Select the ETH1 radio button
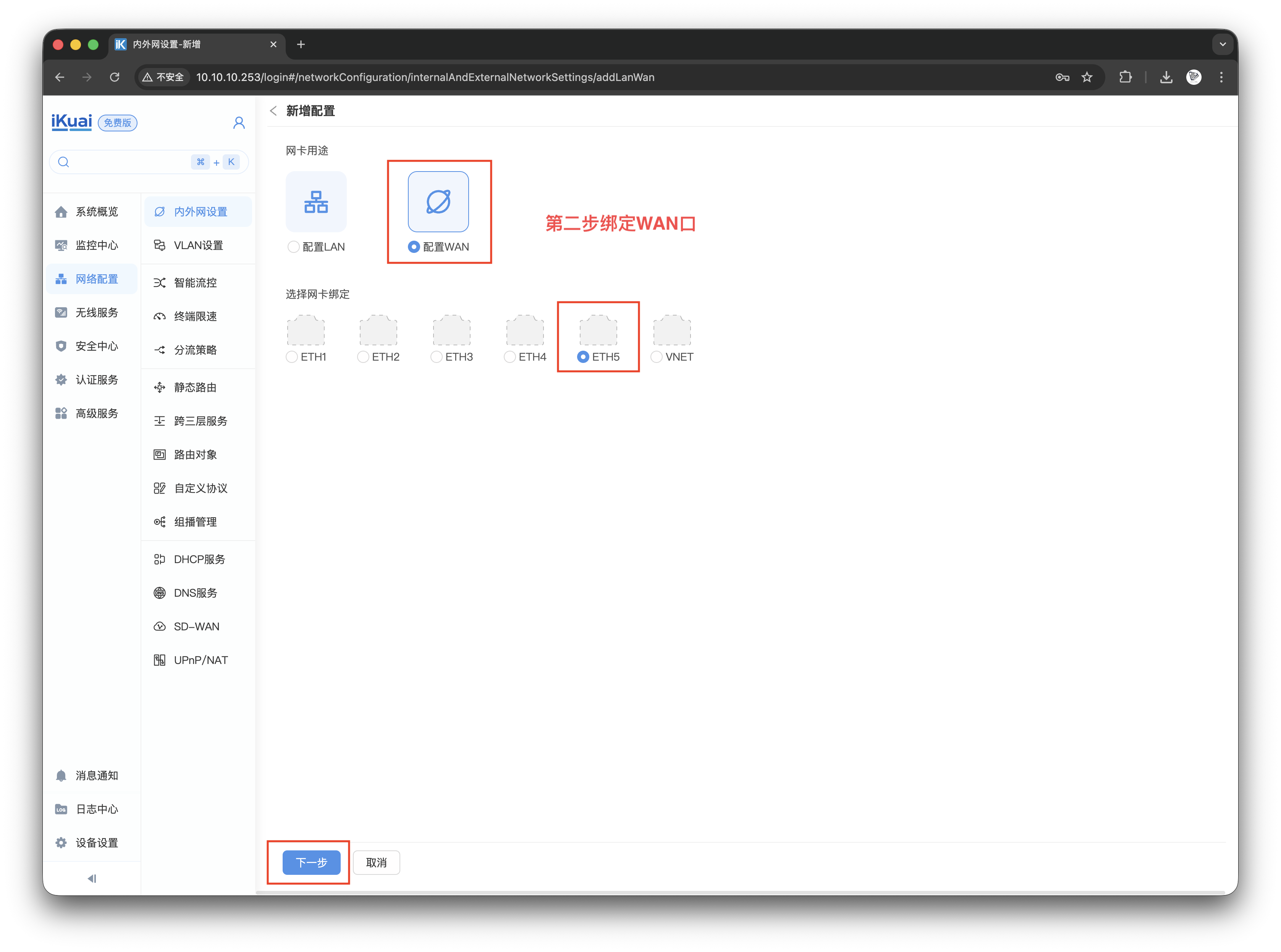The image size is (1281, 952). [x=292, y=357]
